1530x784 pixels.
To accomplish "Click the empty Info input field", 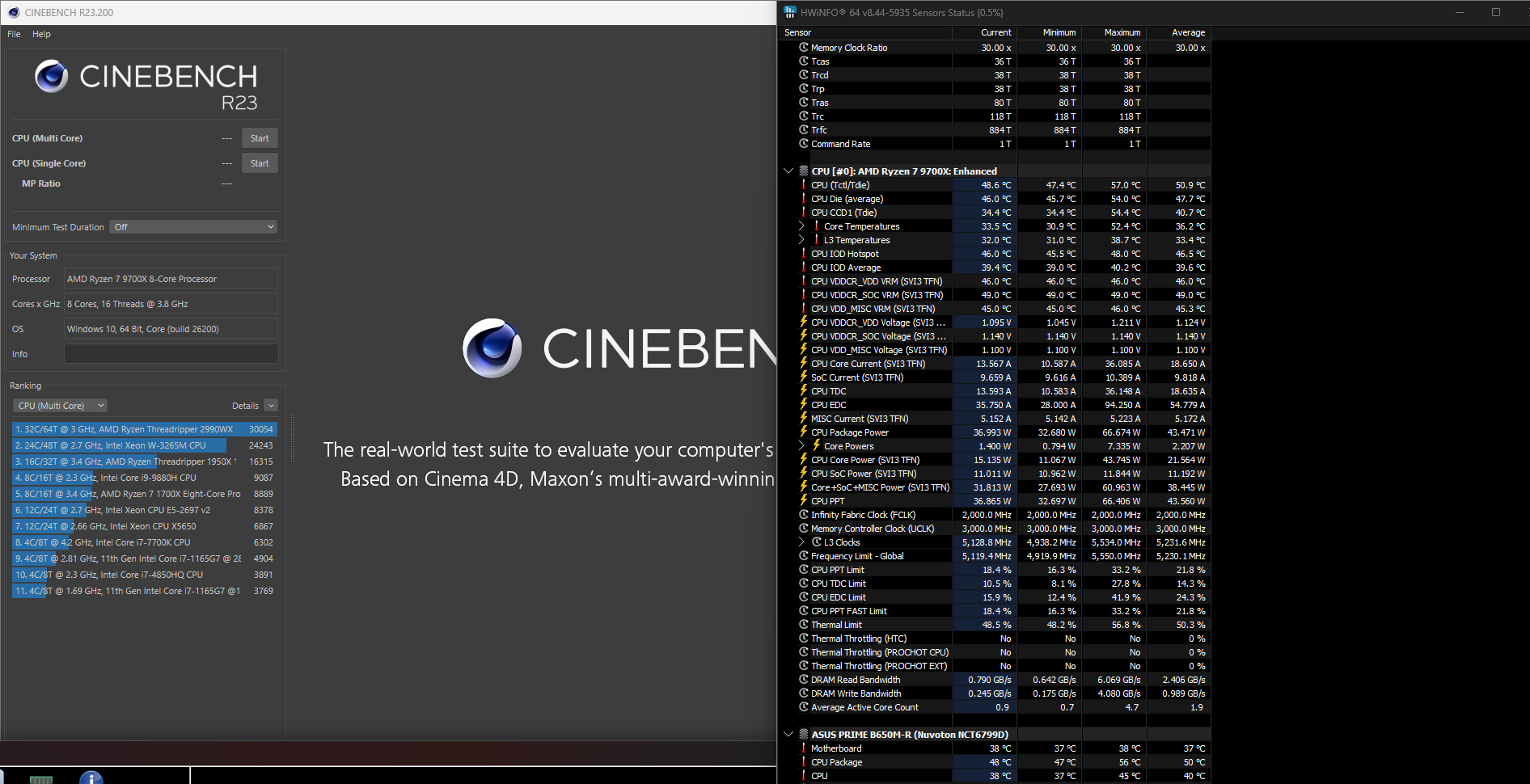I will (x=171, y=354).
